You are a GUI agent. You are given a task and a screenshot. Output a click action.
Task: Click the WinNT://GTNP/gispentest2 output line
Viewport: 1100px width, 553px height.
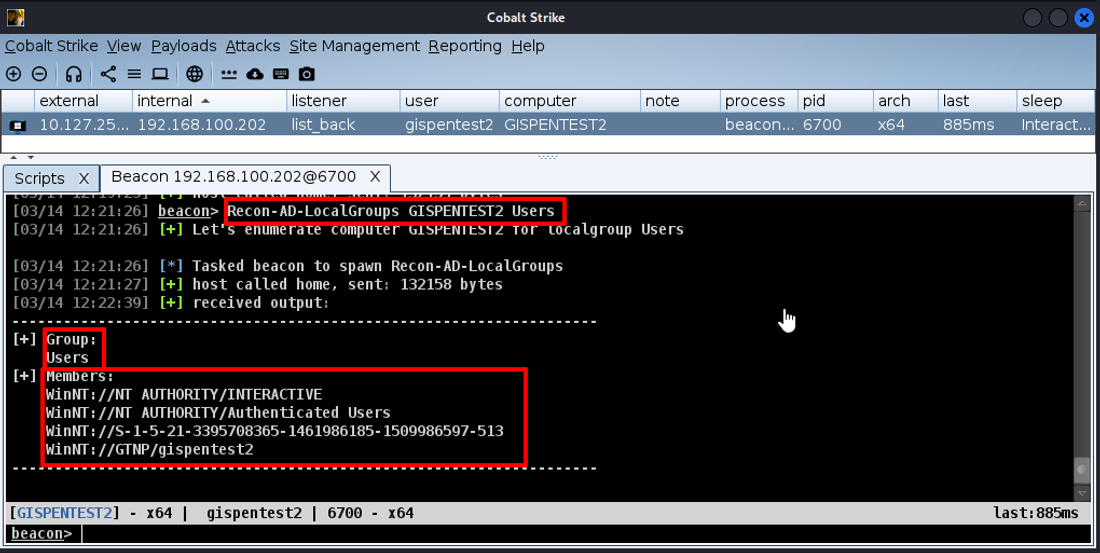(x=149, y=449)
